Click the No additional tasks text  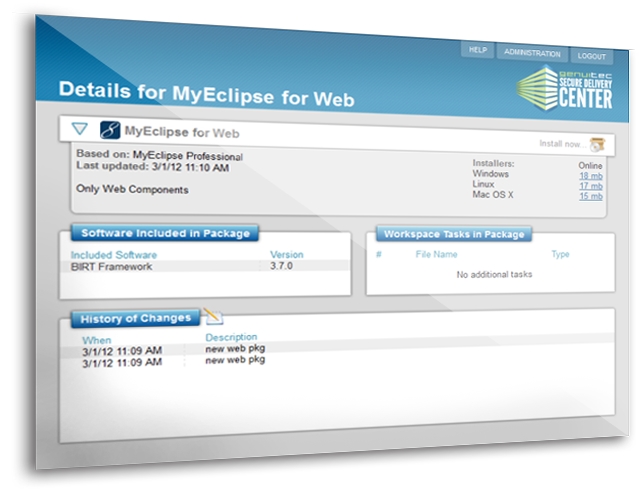[x=494, y=274]
